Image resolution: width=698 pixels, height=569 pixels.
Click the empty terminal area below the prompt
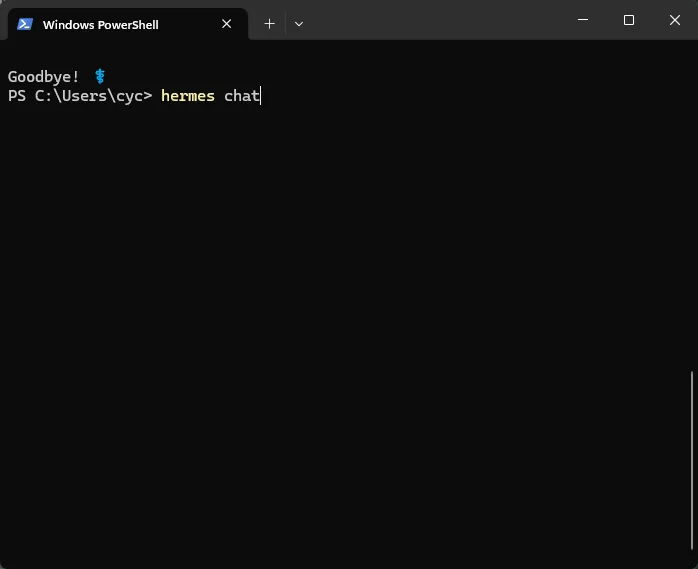point(347,312)
